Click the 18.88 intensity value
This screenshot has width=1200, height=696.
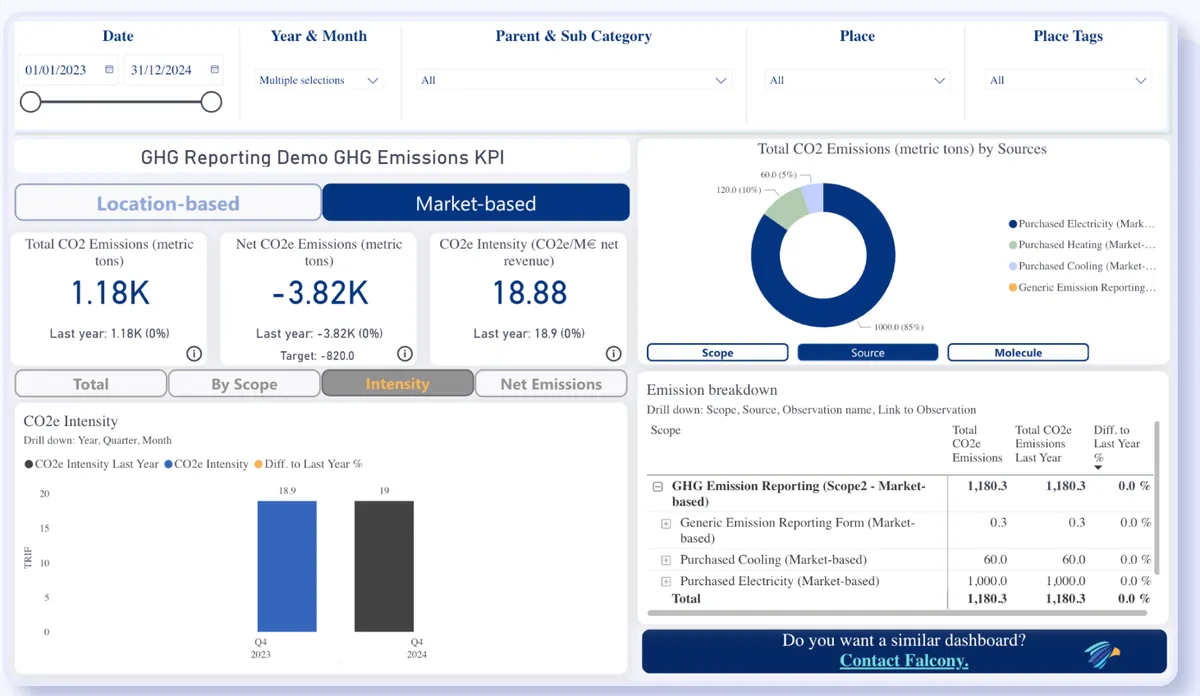[x=529, y=293]
